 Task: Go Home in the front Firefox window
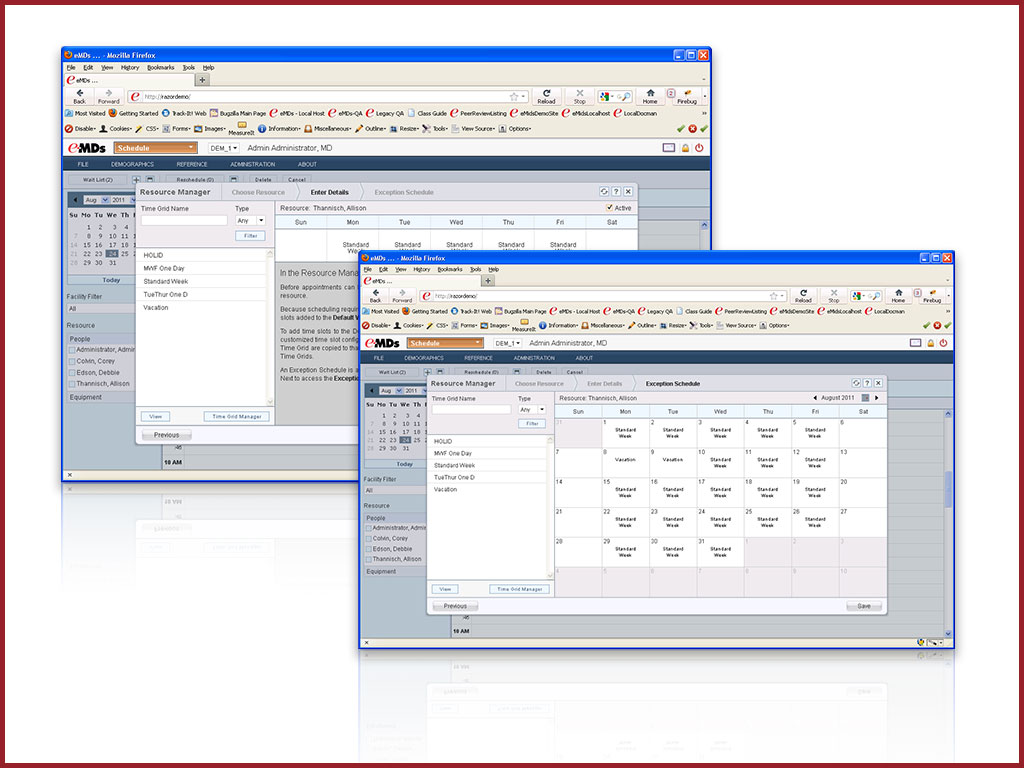tap(899, 296)
